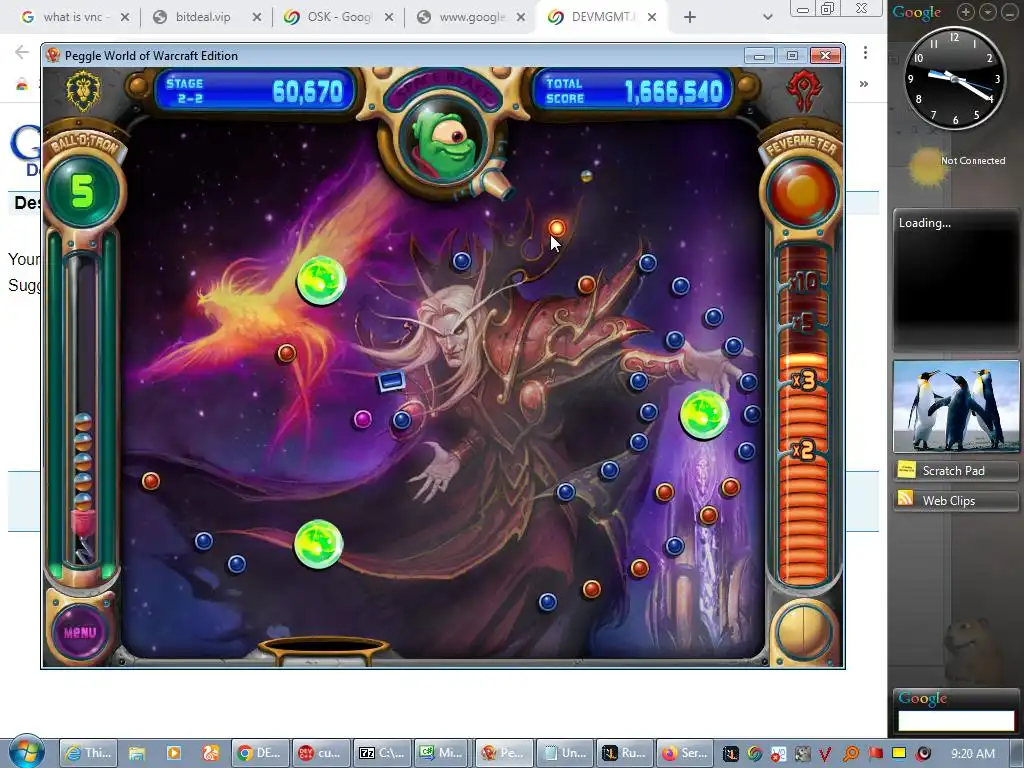1024x768 pixels.
Task: Switch to the Notepad 'Un...' taskbar button
Action: tap(566, 753)
